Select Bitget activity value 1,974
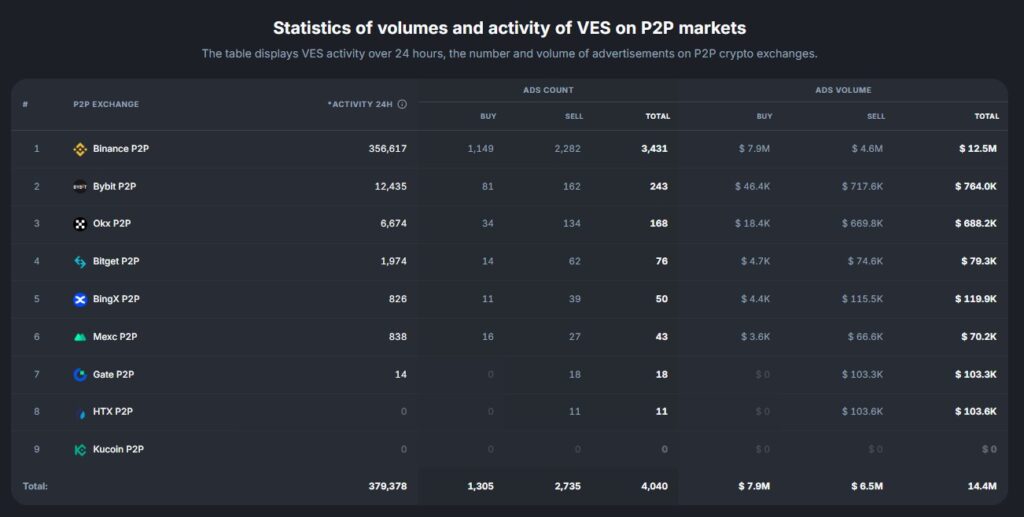1024x517 pixels. pos(394,261)
